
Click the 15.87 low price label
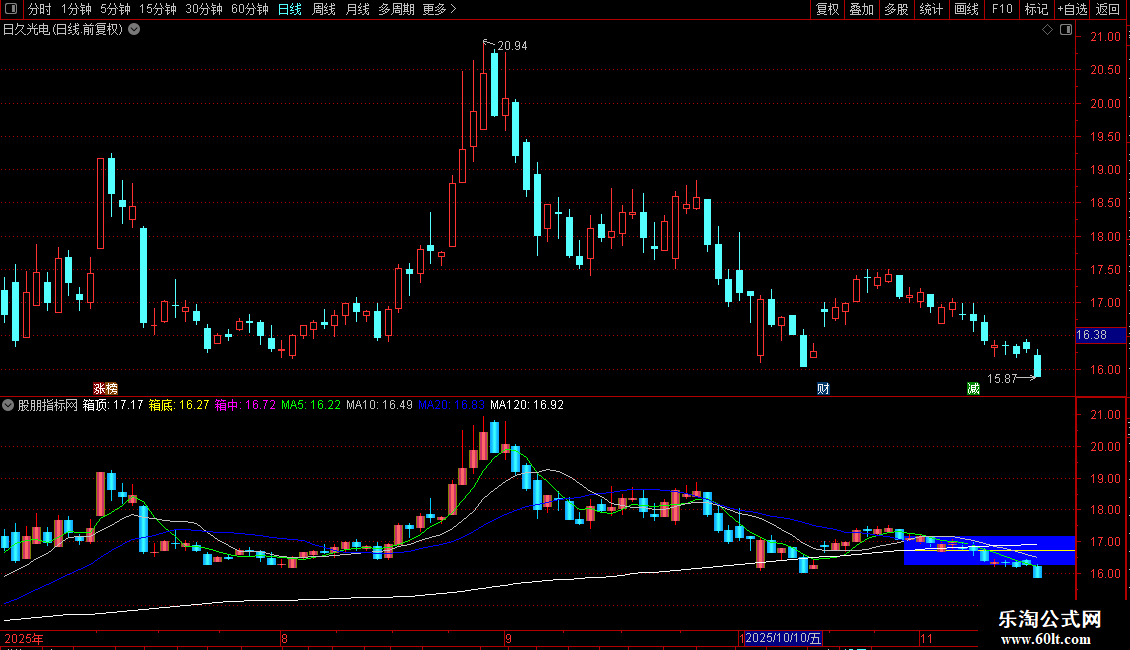pyautogui.click(x=1002, y=378)
